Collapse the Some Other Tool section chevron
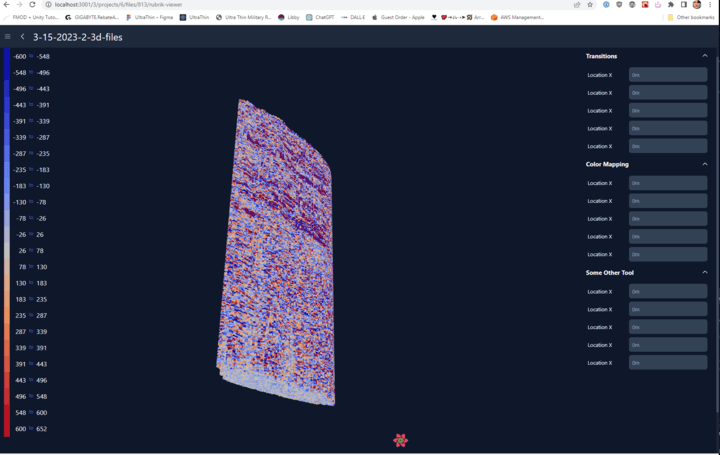720x455 pixels. [x=704, y=272]
